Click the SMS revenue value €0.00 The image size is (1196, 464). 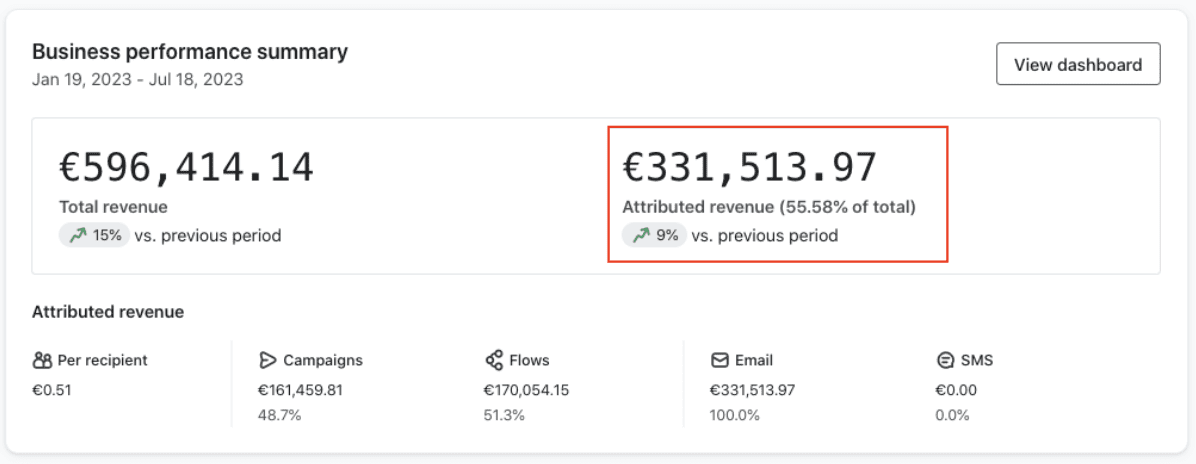(x=956, y=391)
